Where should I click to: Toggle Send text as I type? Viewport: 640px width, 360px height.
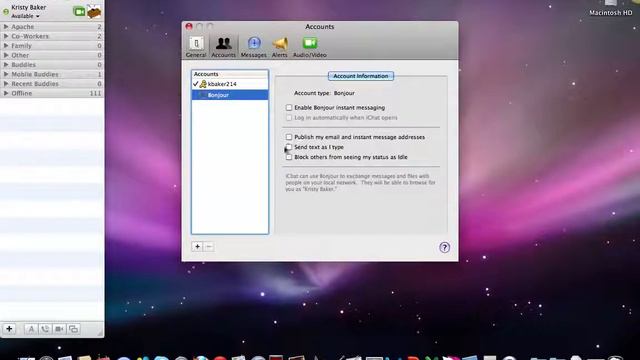coord(289,147)
